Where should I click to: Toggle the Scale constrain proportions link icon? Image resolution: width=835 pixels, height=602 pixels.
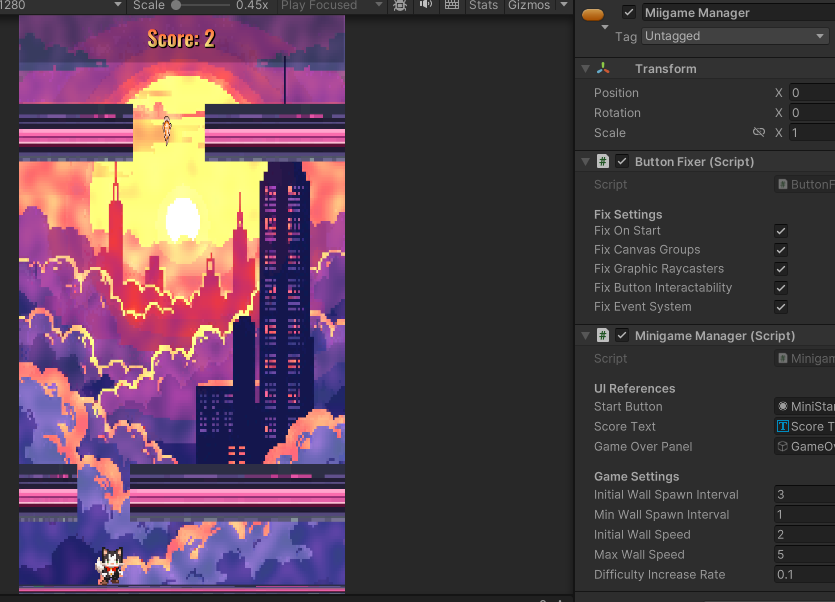coord(759,132)
